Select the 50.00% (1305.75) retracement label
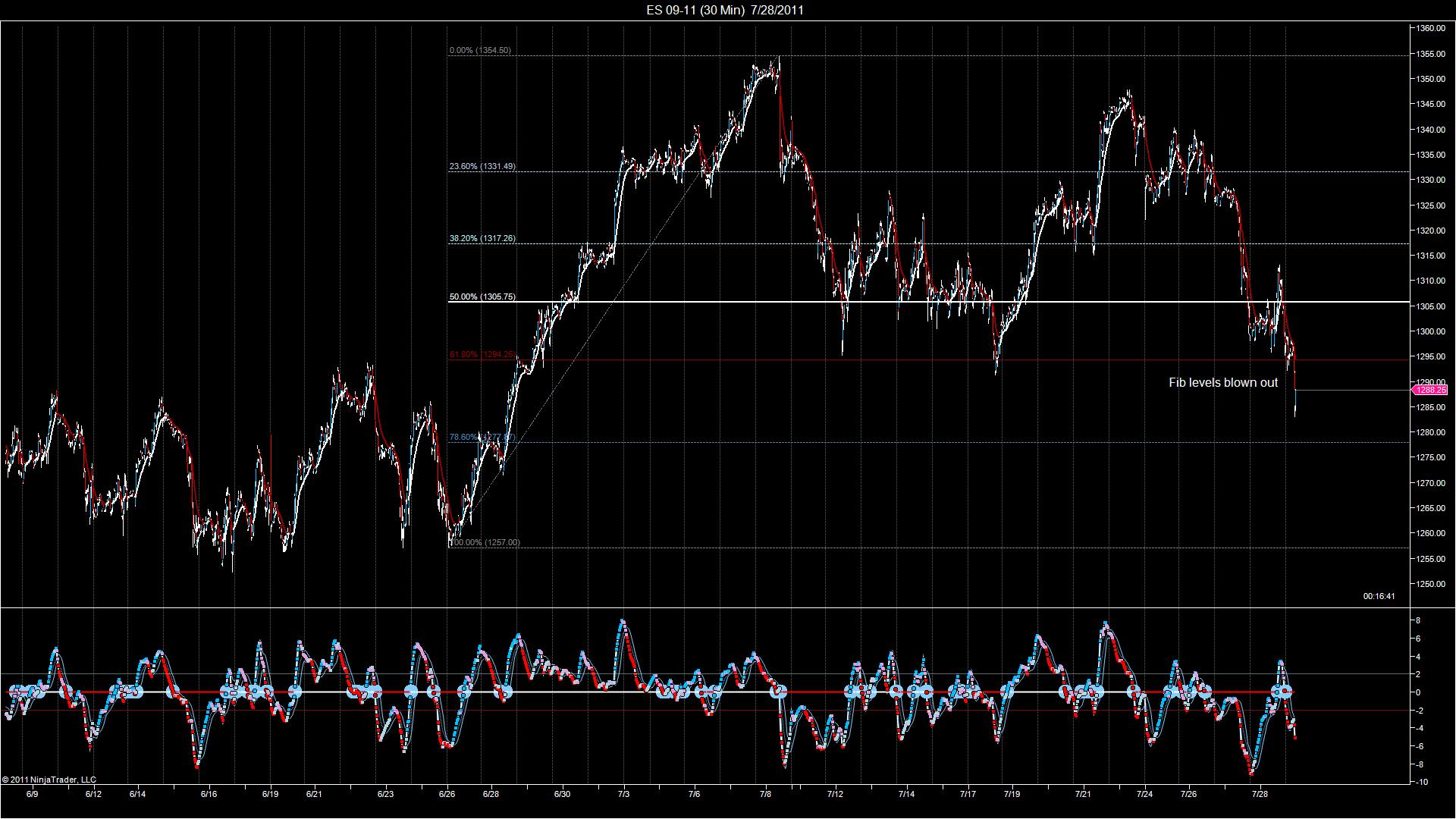1456x819 pixels. [x=482, y=297]
